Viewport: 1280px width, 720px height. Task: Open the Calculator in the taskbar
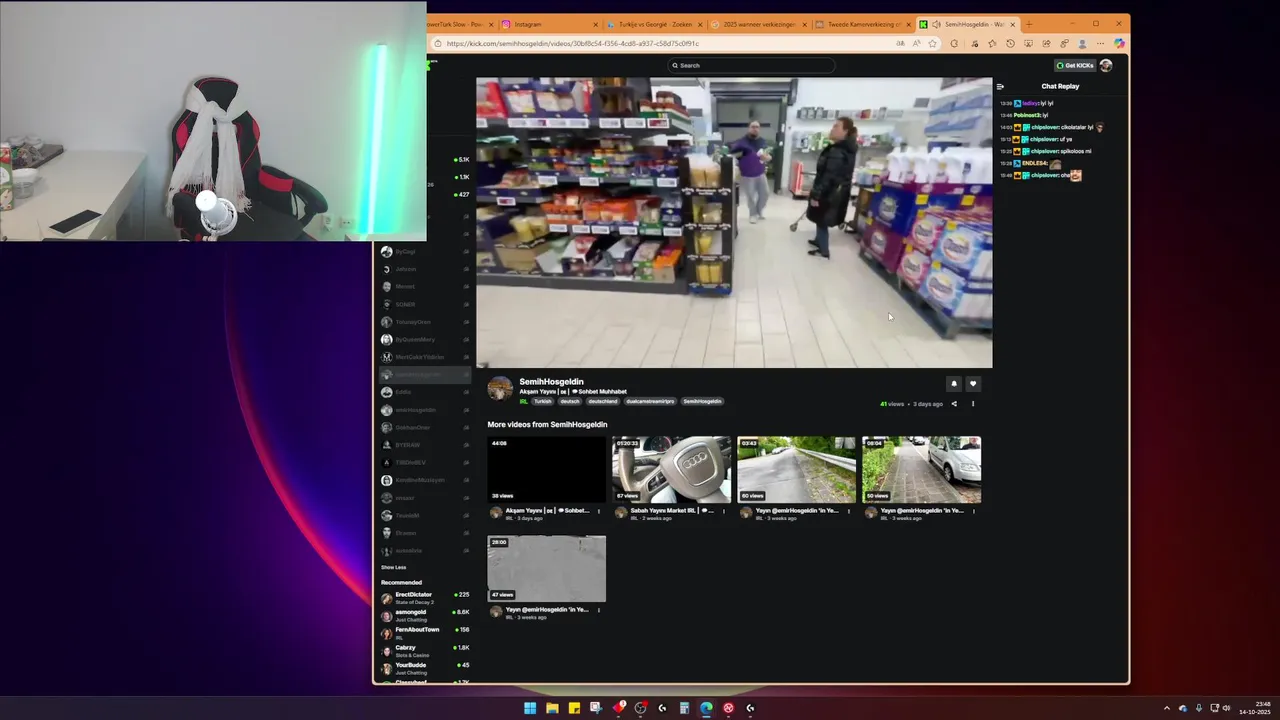(684, 708)
